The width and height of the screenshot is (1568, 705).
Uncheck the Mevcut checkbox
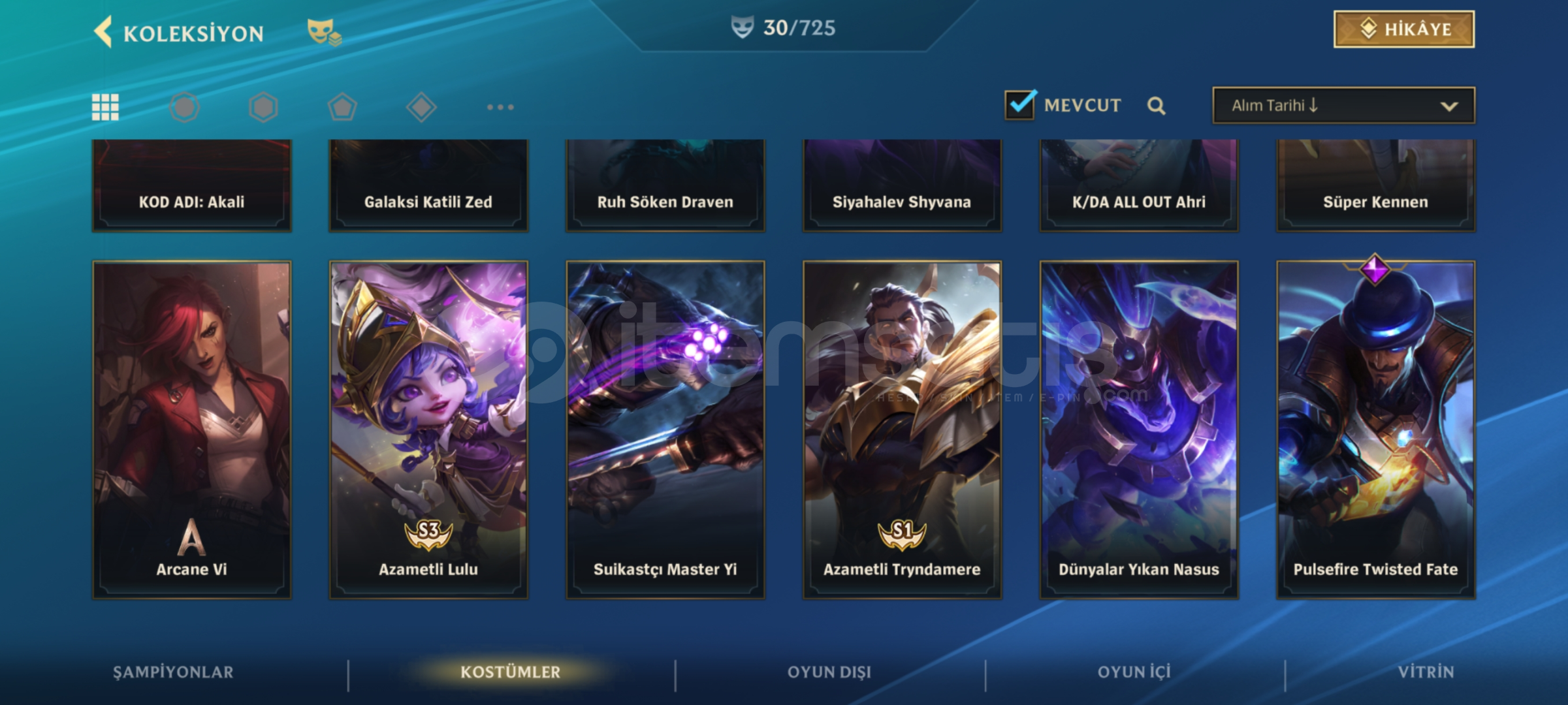pos(1019,105)
